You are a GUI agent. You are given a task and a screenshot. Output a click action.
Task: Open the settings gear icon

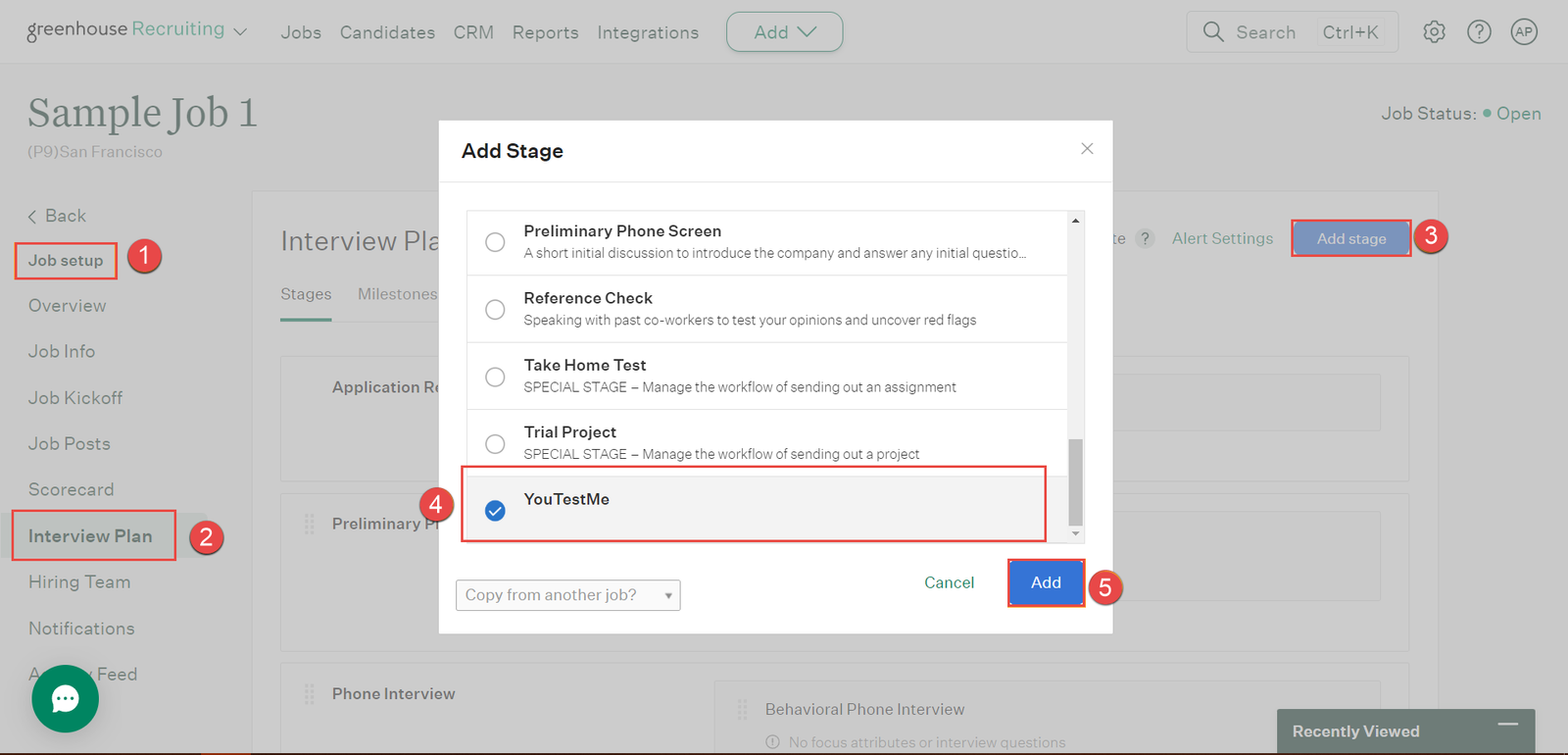pyautogui.click(x=1434, y=32)
